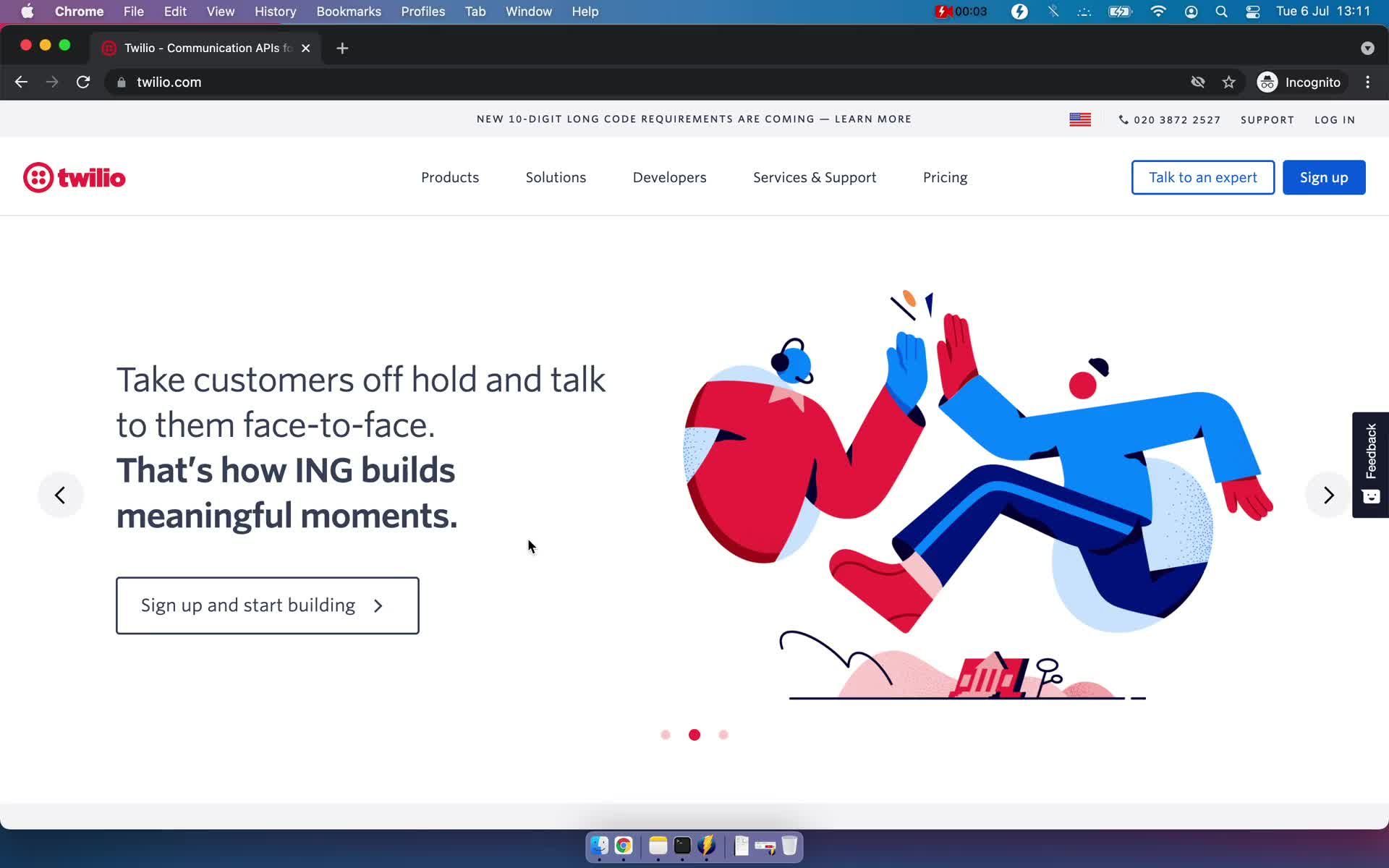
Task: Open the Developers navigation menu
Action: point(669,177)
